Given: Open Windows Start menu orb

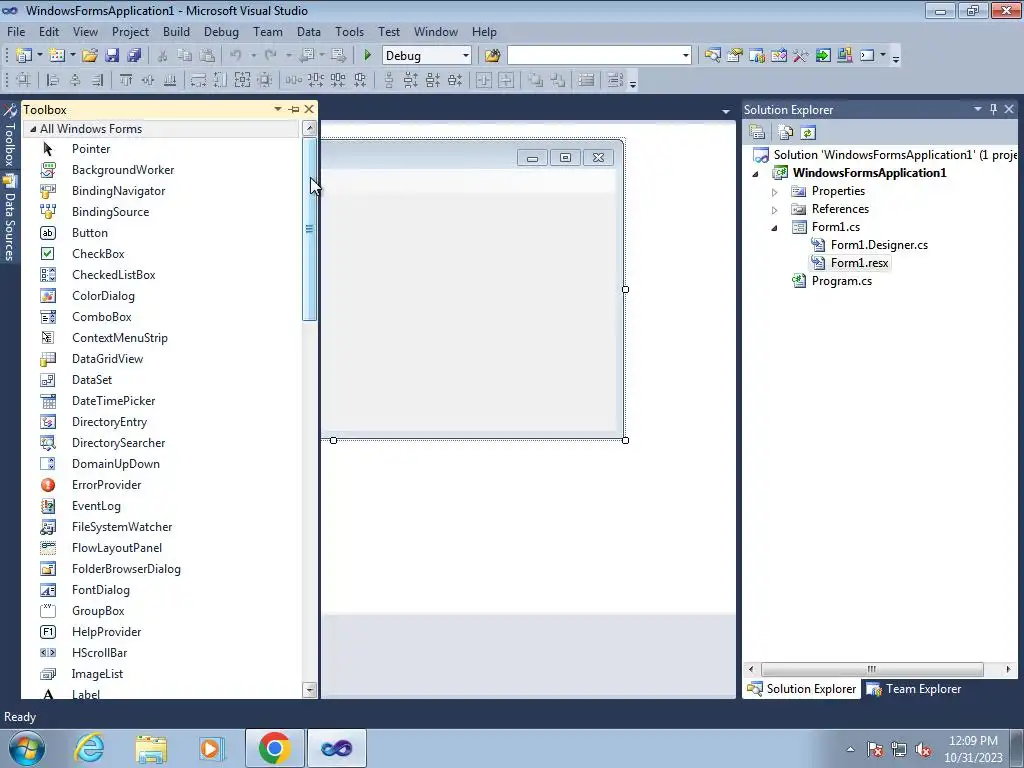Looking at the screenshot, I should [x=27, y=748].
